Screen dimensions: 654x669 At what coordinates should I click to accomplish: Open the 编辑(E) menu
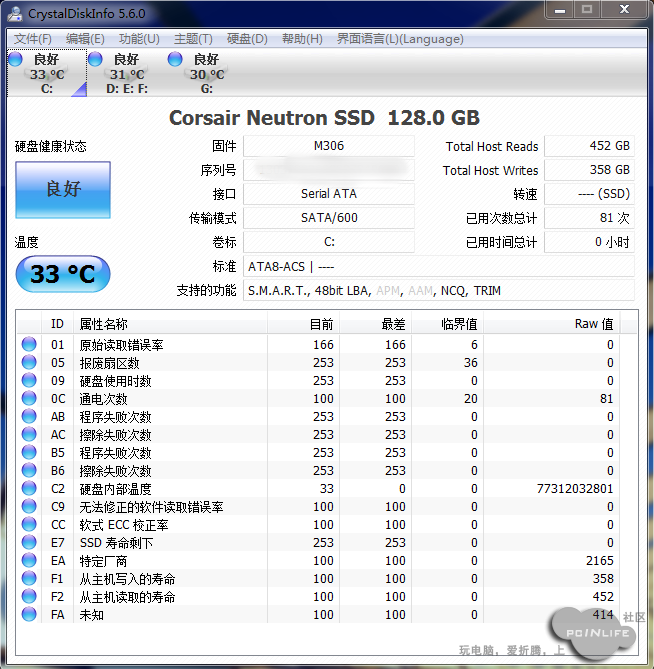pos(85,39)
